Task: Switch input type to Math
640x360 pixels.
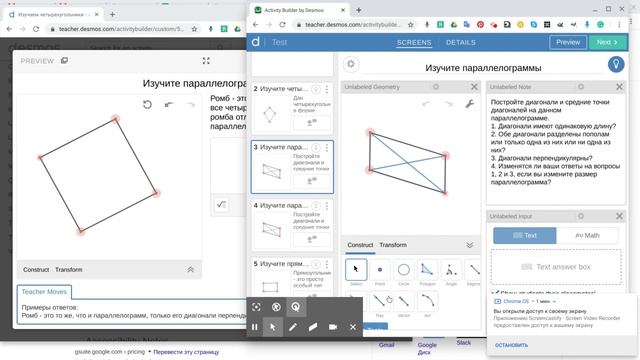Action: pyautogui.click(x=587, y=236)
